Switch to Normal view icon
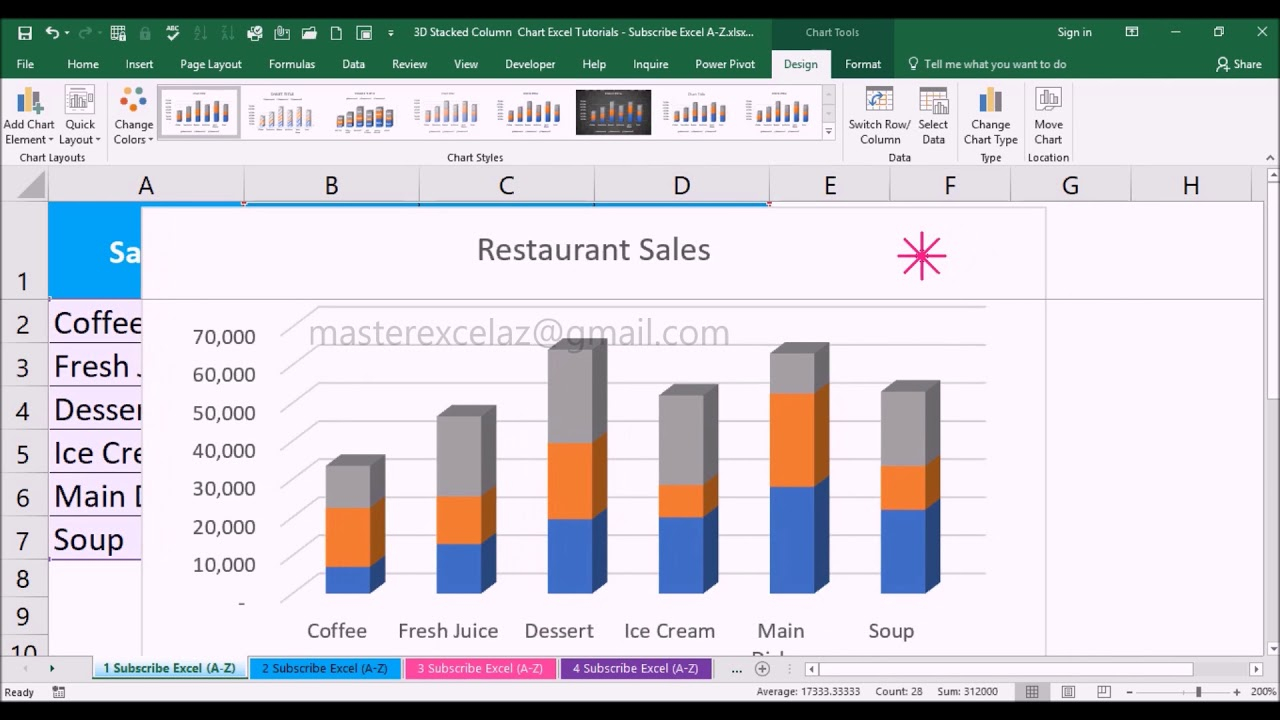Screen dimensions: 1280x720 point(1032,692)
